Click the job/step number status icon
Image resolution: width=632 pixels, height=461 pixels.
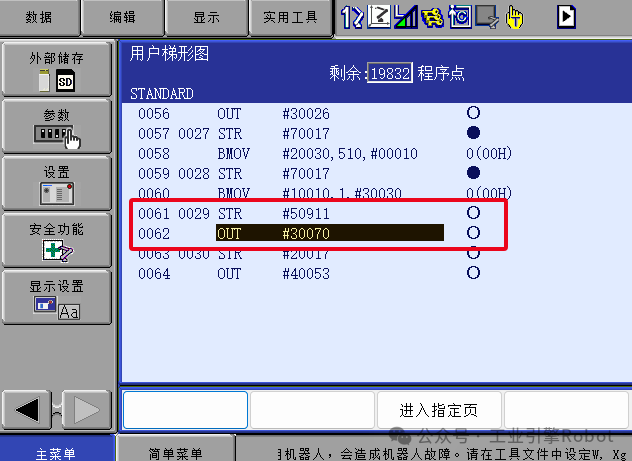point(352,17)
